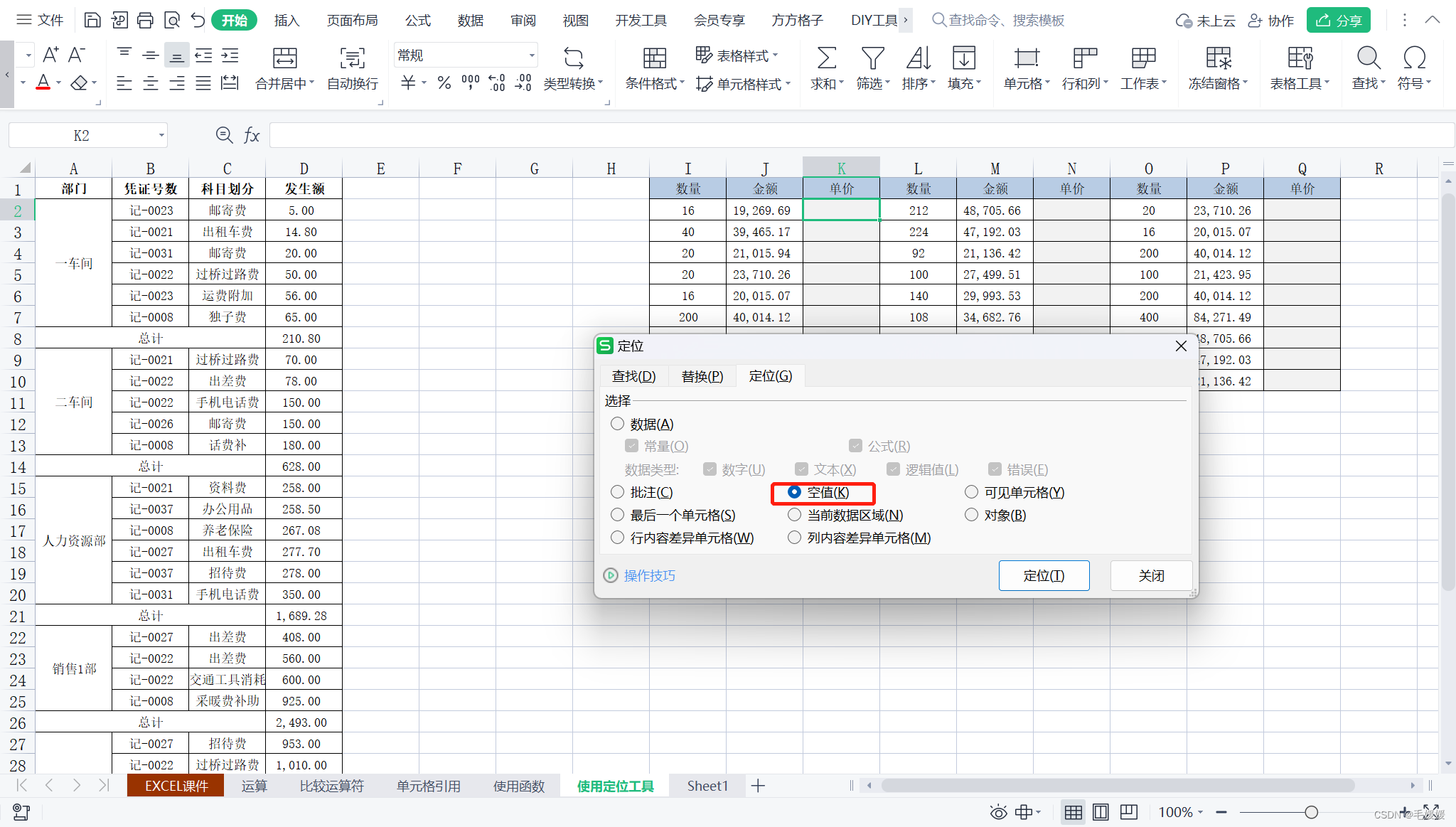Decrease font size with A- icon
The image size is (1456, 827).
77,55
